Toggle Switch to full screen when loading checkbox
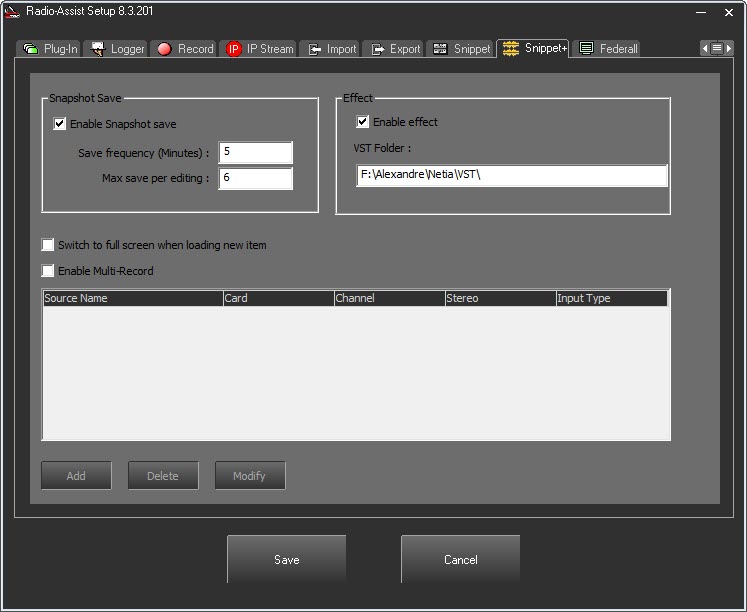 (x=48, y=245)
